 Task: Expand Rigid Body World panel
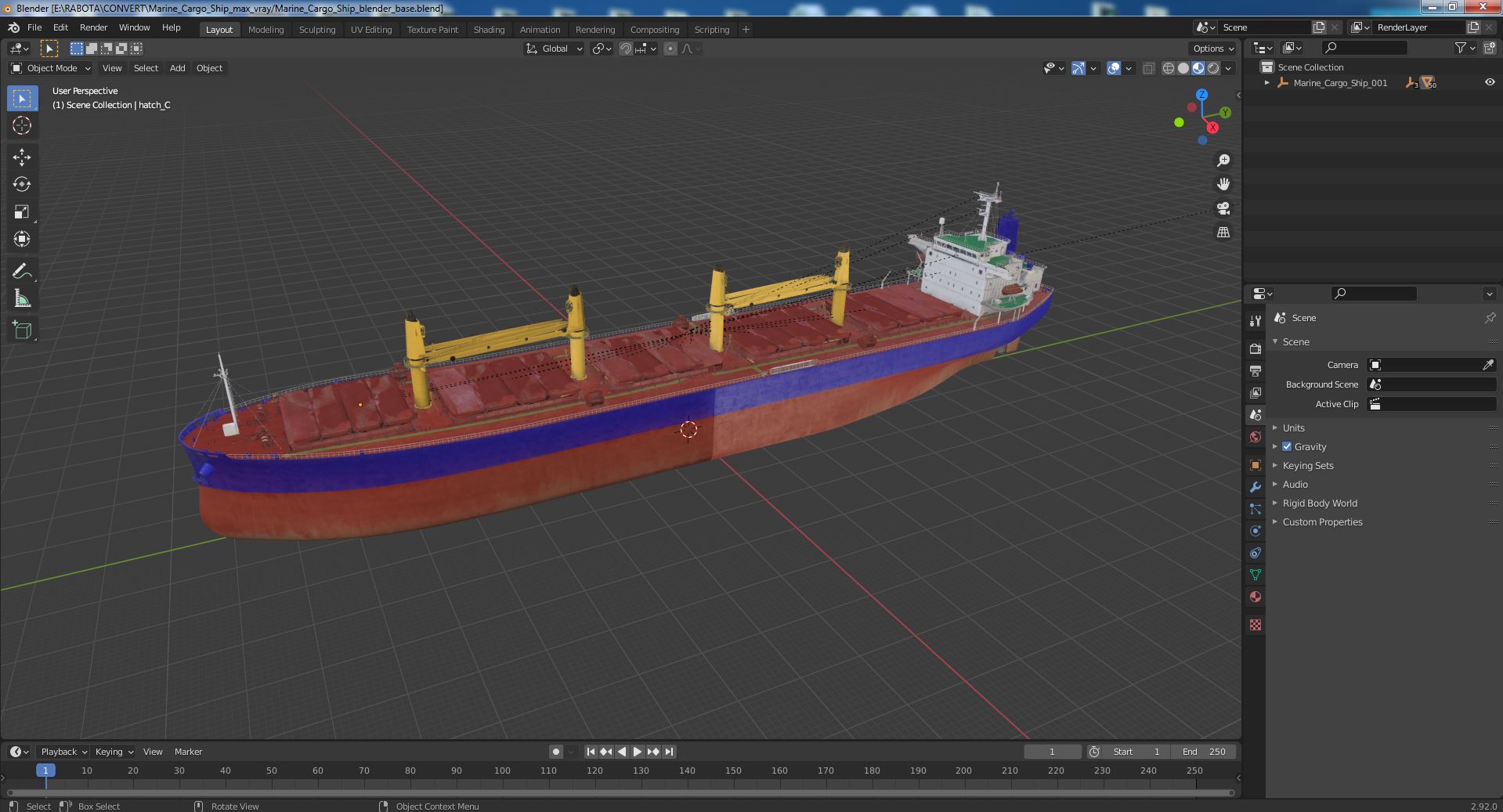1320,503
